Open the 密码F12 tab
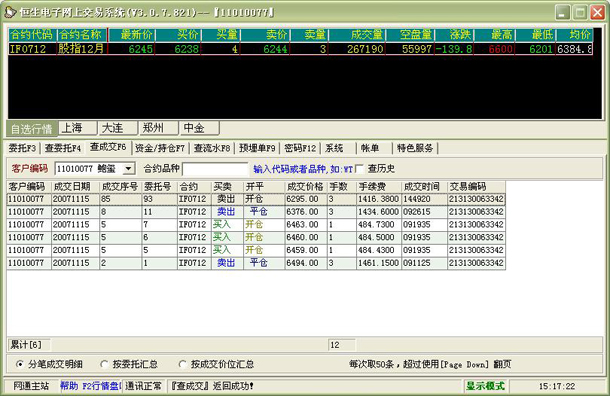This screenshot has width=610, height=396. click(x=300, y=148)
